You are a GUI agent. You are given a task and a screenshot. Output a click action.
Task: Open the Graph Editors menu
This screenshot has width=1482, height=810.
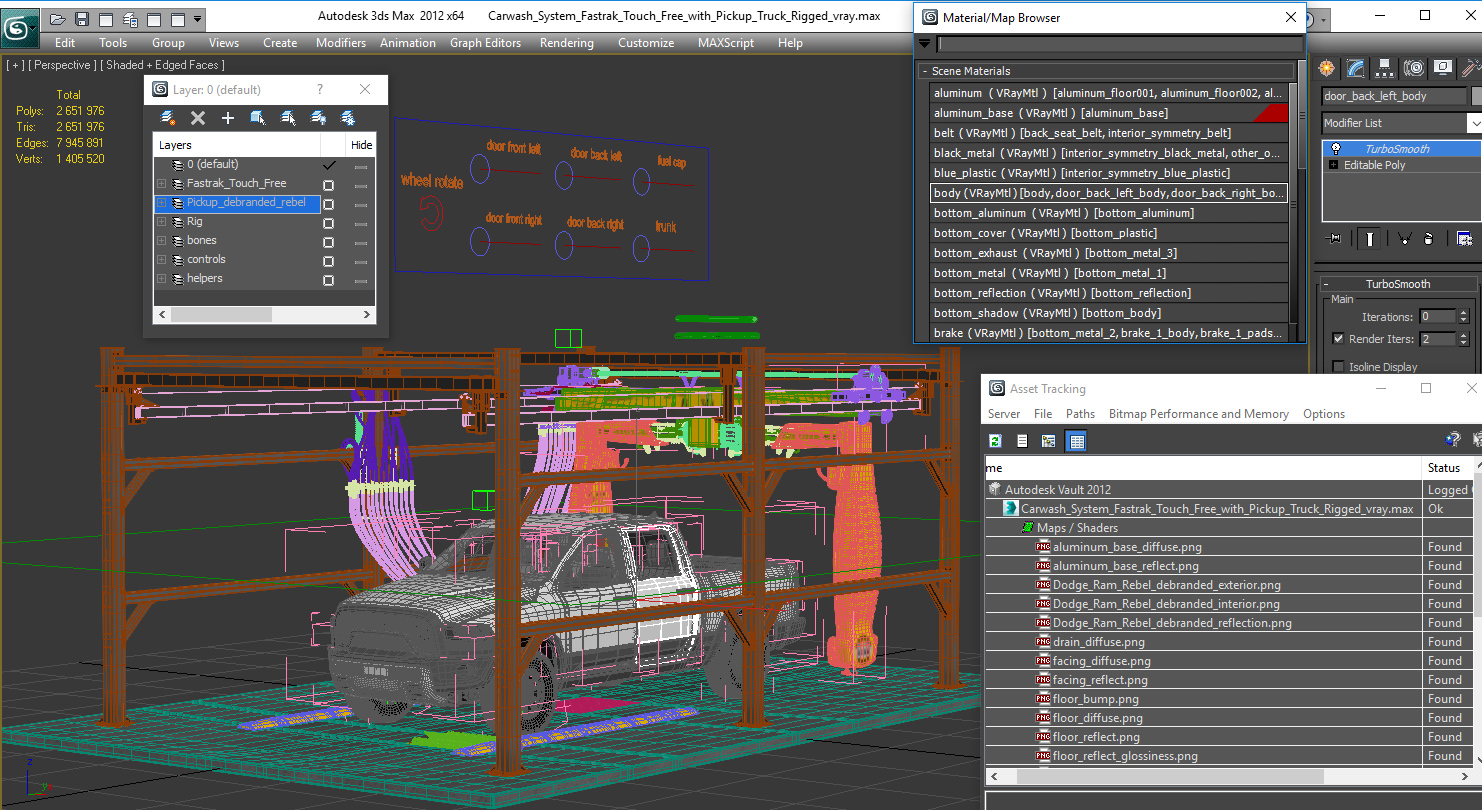click(485, 43)
